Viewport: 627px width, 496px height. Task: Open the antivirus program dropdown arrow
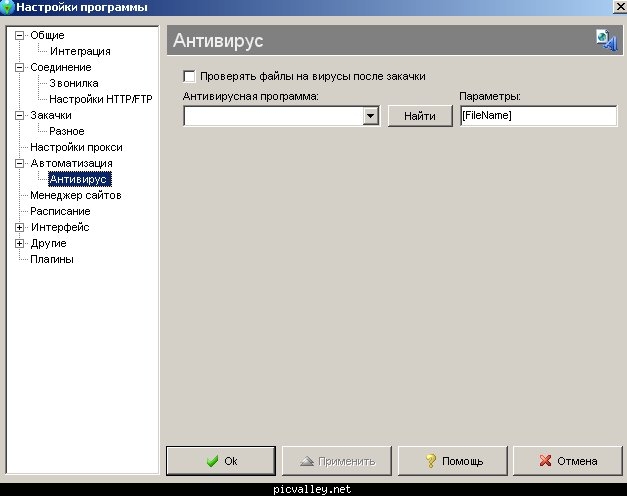[371, 116]
